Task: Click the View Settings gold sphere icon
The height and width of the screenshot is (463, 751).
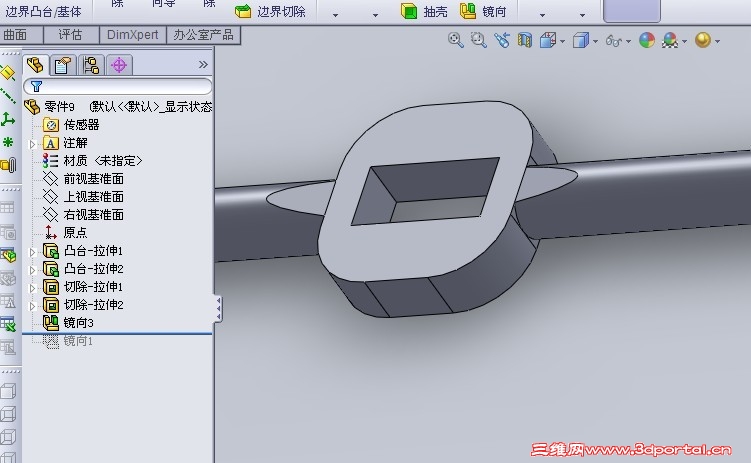Action: click(703, 40)
